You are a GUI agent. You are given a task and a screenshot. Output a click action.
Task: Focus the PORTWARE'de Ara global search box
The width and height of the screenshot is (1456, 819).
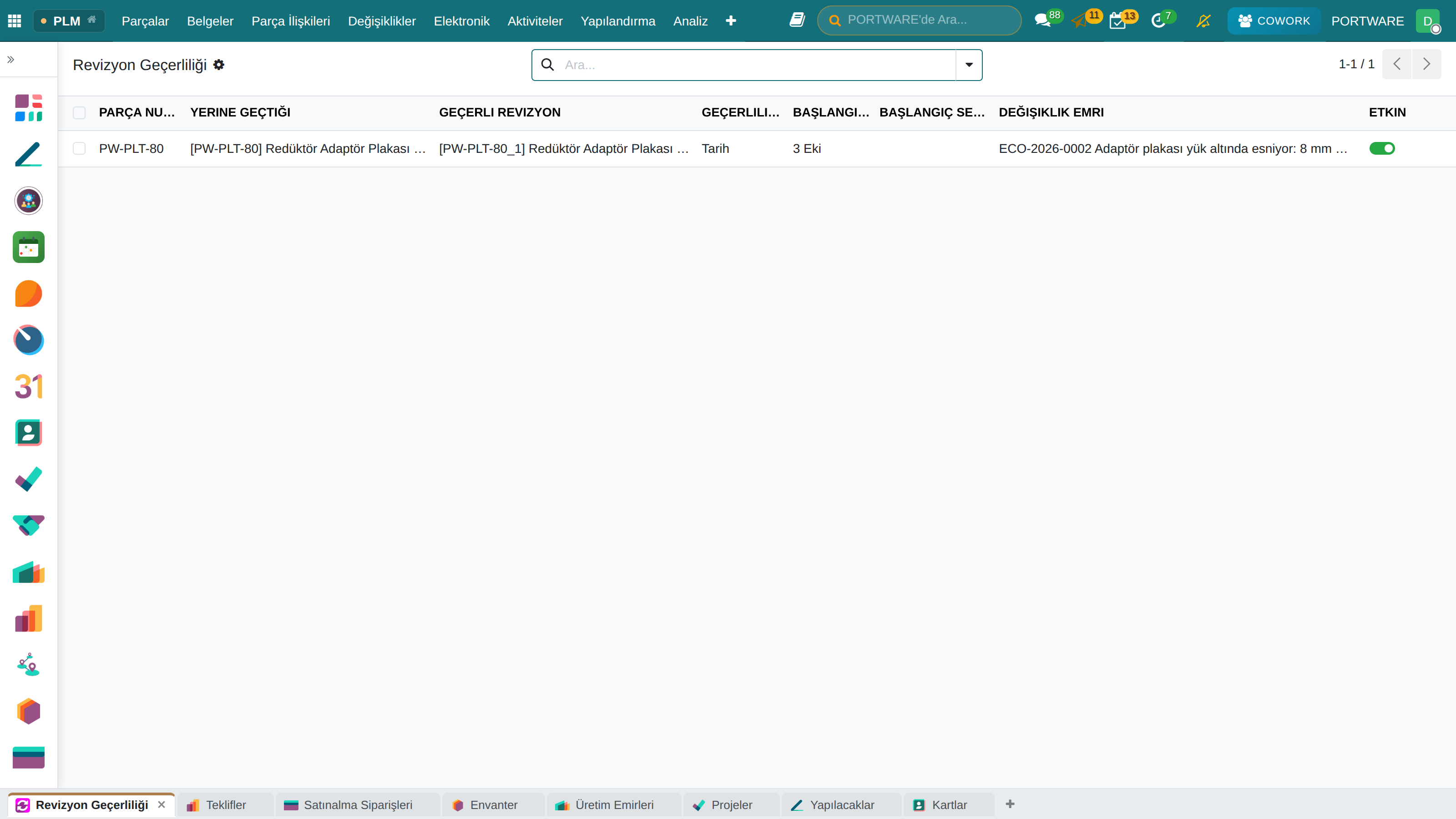[x=919, y=20]
